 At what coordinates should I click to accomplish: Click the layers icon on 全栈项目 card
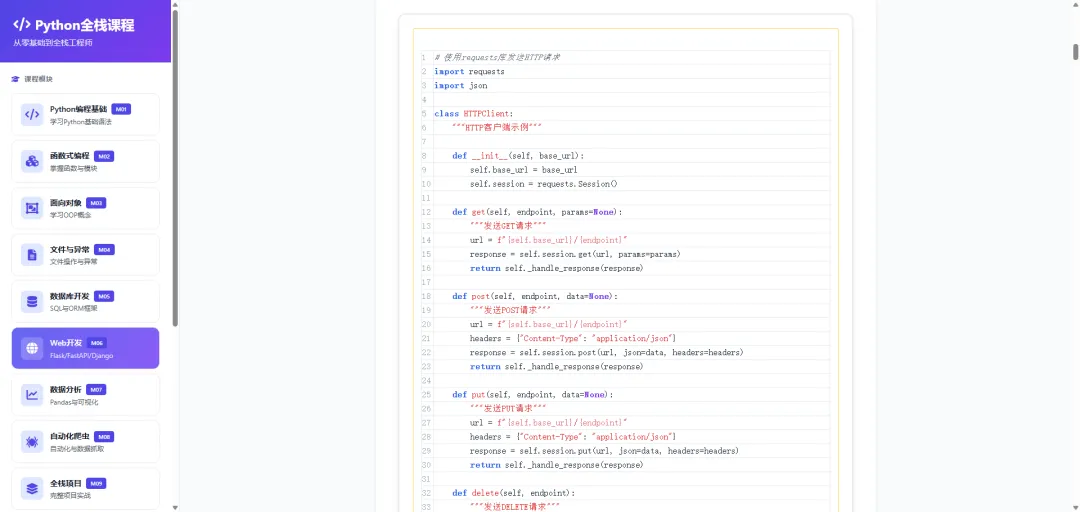(32, 489)
